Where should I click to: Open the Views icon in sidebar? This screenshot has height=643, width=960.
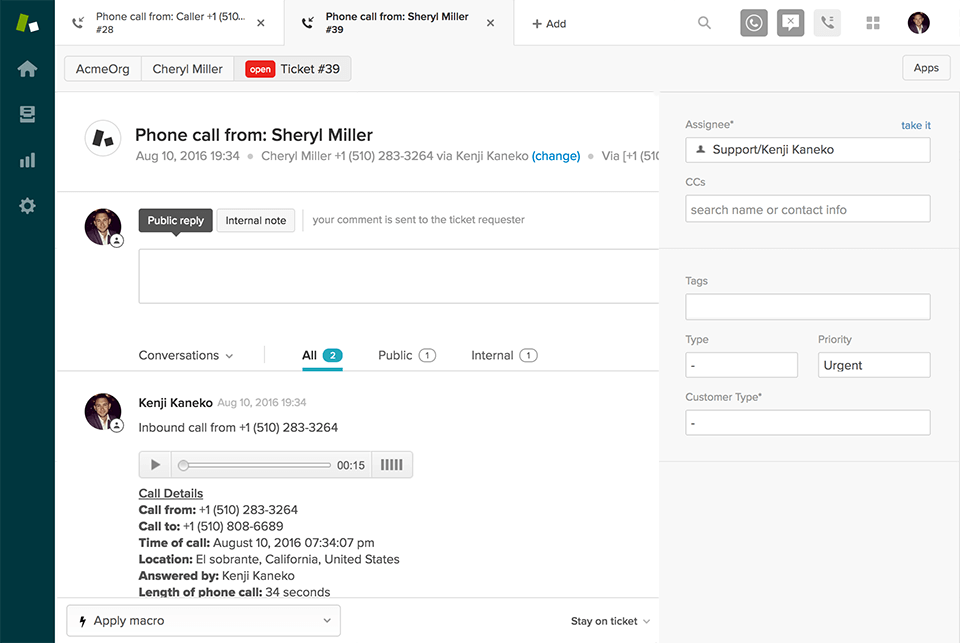pyautogui.click(x=27, y=115)
